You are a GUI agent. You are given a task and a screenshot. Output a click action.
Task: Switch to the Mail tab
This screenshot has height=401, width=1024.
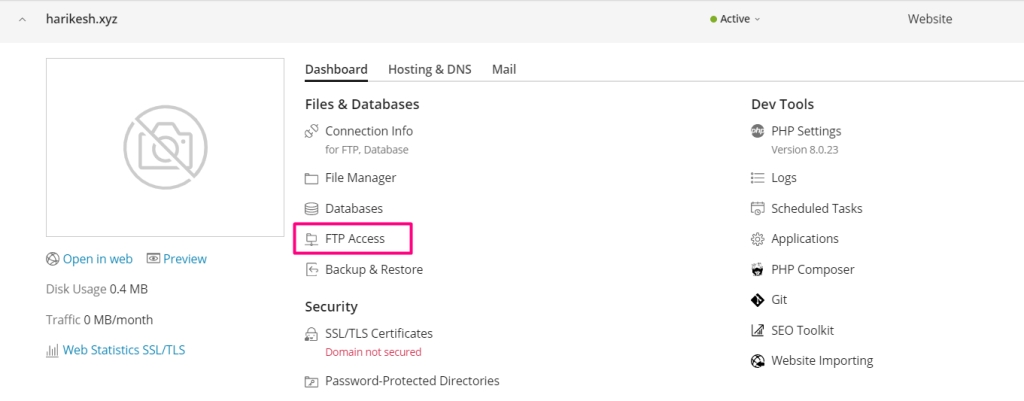coord(504,70)
